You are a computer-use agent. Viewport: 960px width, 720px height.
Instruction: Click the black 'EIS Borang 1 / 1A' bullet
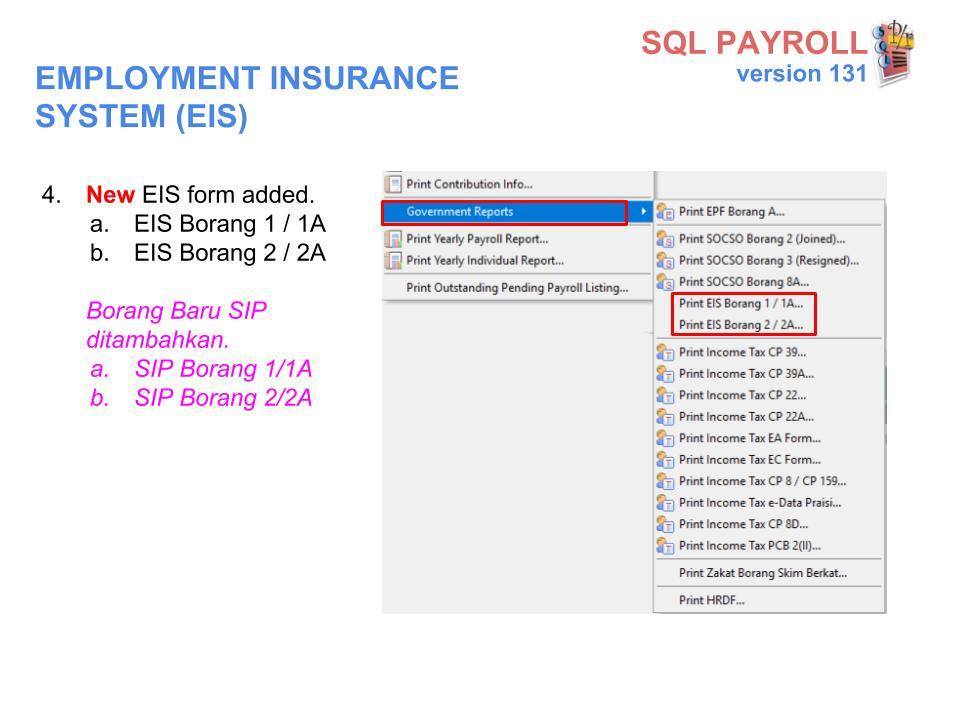click(230, 224)
